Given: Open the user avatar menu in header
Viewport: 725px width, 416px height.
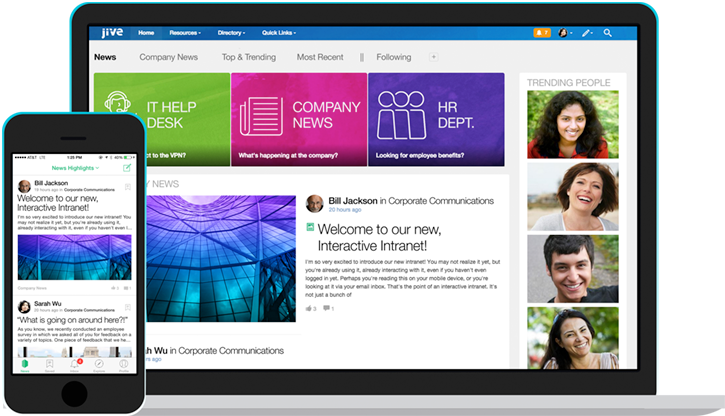Looking at the screenshot, I should 563,33.
